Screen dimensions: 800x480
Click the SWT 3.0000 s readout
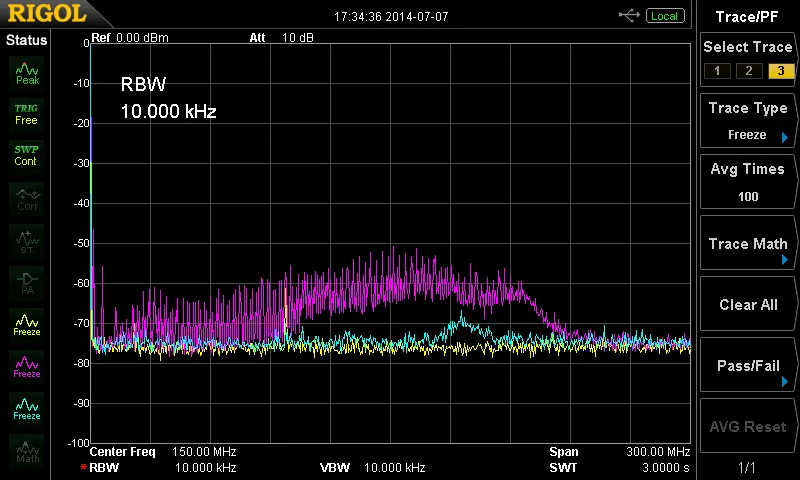point(619,468)
